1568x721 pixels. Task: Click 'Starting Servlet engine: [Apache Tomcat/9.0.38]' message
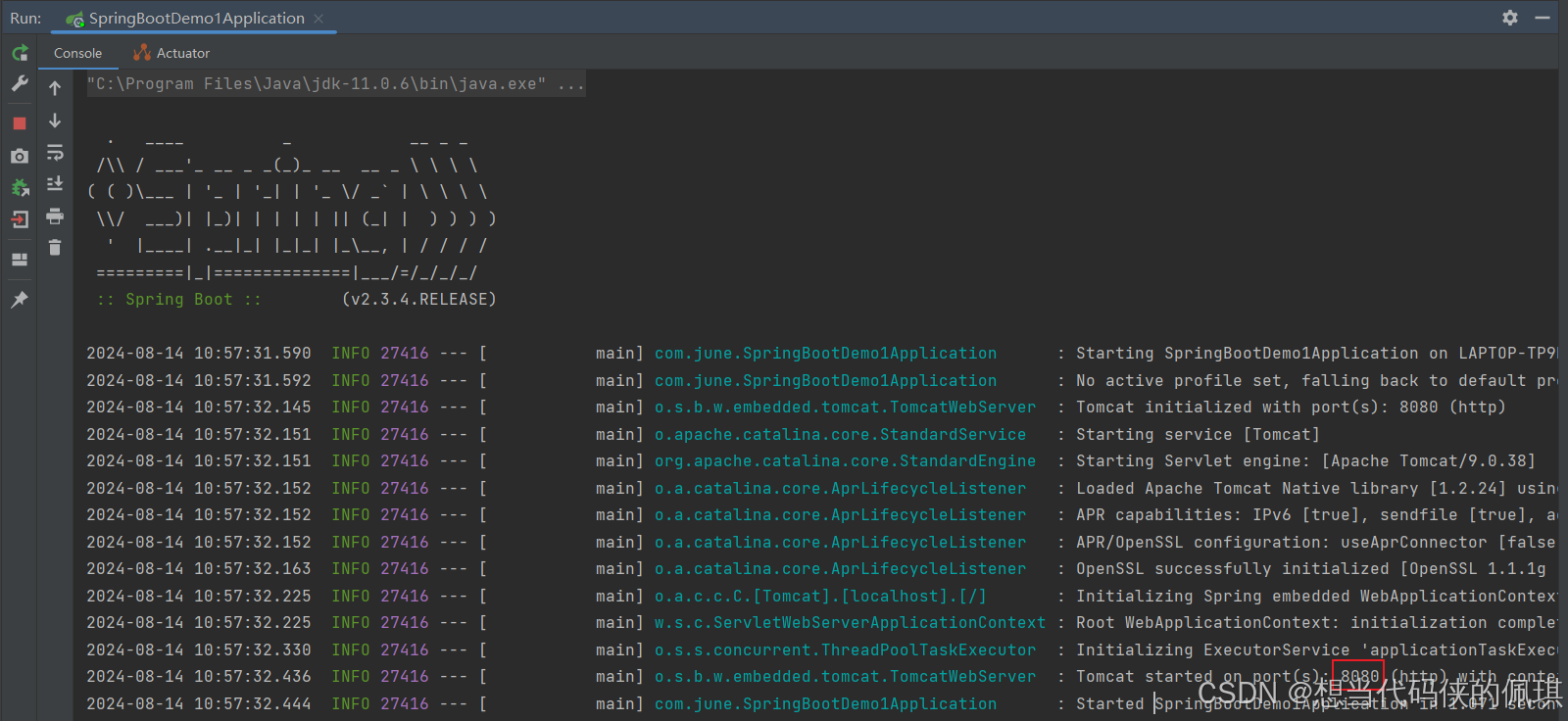point(1305,461)
